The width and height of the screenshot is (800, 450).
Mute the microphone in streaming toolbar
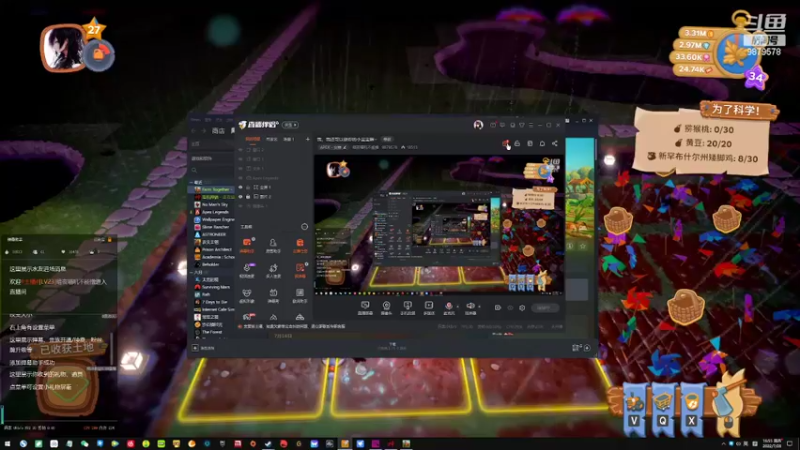tap(448, 307)
